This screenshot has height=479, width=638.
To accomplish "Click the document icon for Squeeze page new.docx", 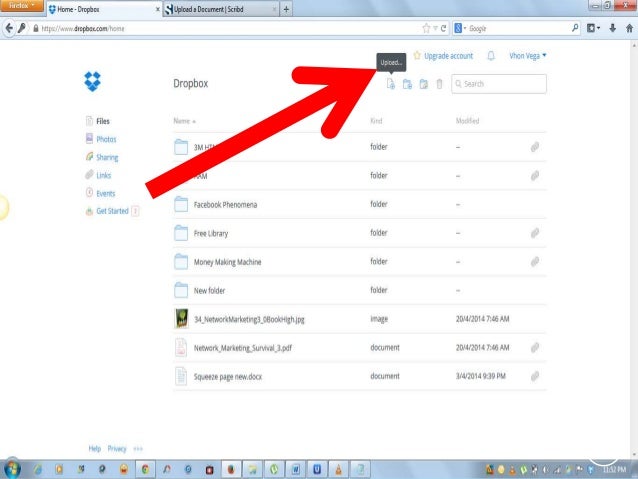I will pos(181,376).
